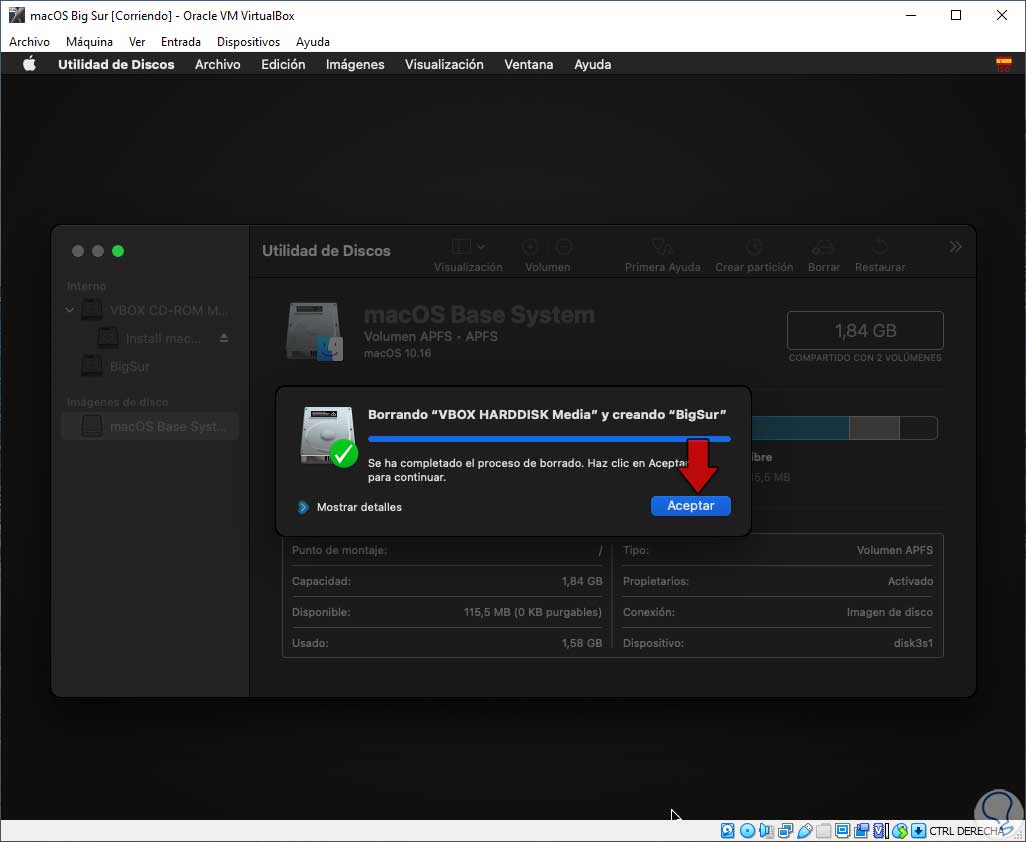This screenshot has width=1026, height=842.
Task: Open the macOS Ayuda menu
Action: (592, 64)
